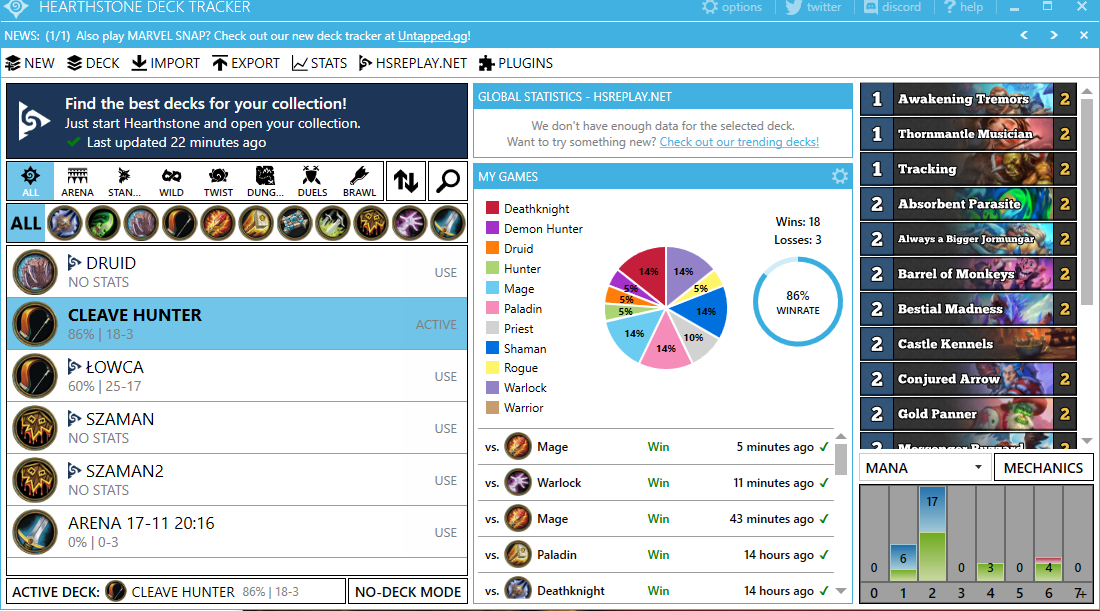Filter decks by Death Knight class icon
The image size is (1100, 611).
[x=65, y=224]
